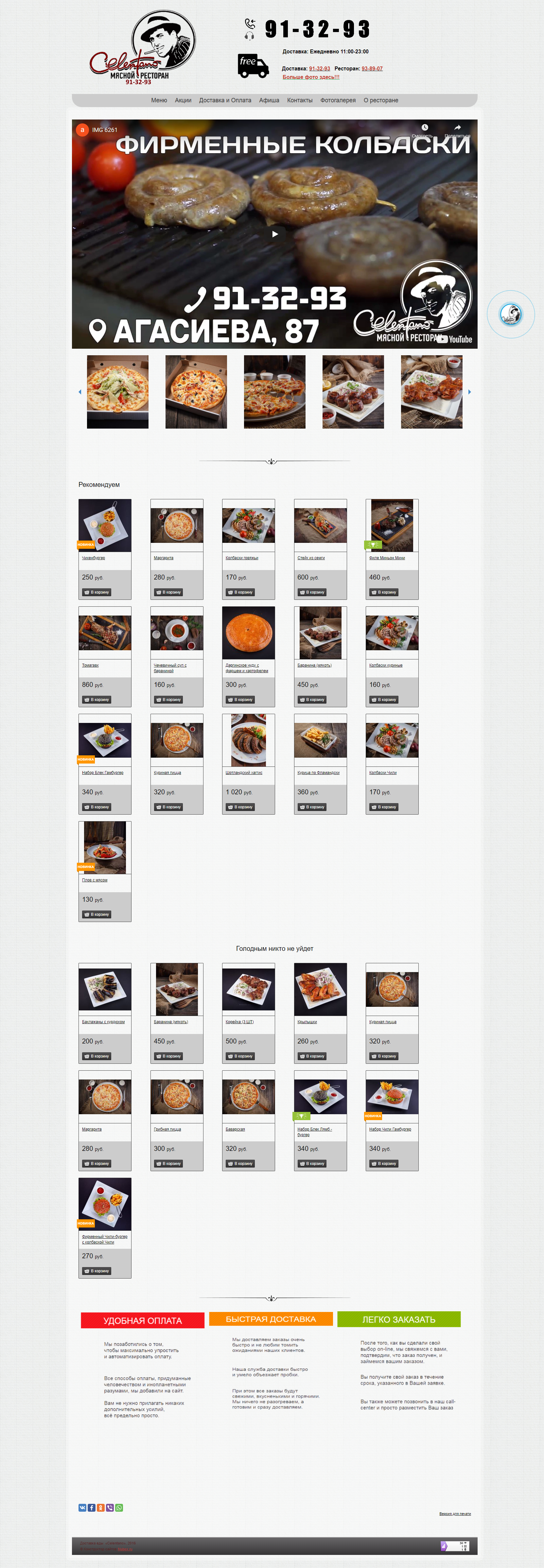Screen dimensions: 544x1568
Task: Open the floating callback widget icon
Action: click(510, 314)
